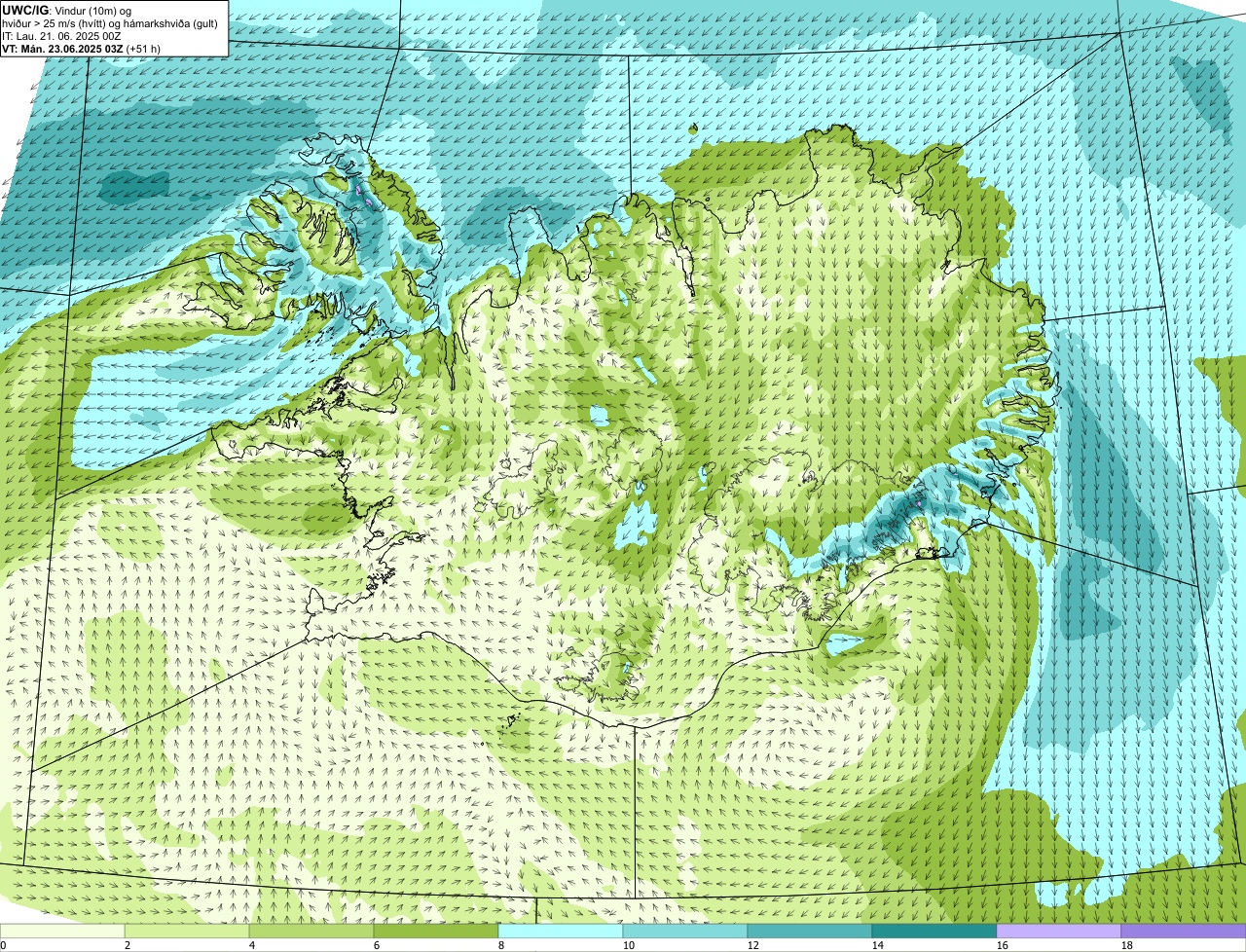Viewport: 1246px width, 952px height.
Task: Click the 16–18 m/s lavender legend swatch
Action: pos(1059,932)
